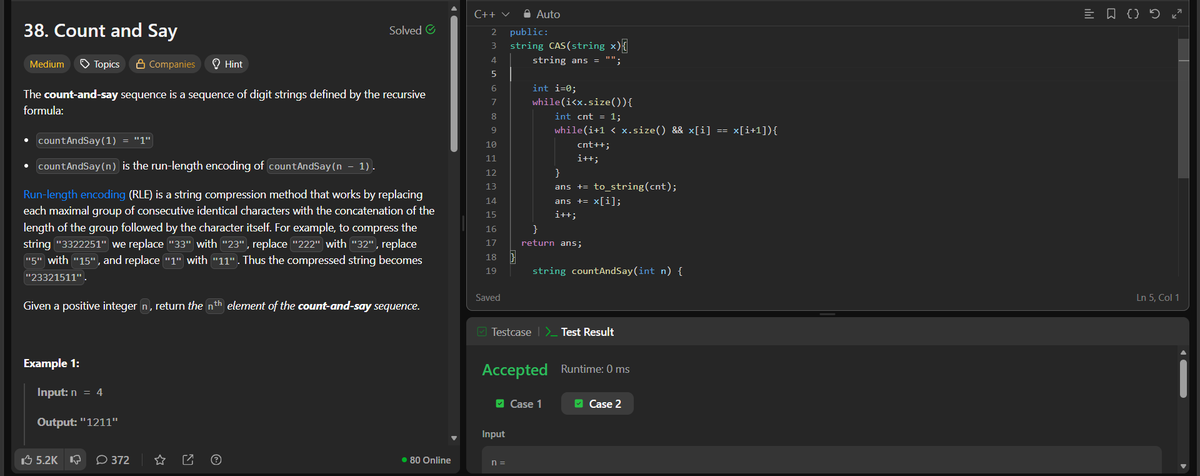1200x476 pixels.
Task: Star this problem as favorite
Action: pos(162,460)
